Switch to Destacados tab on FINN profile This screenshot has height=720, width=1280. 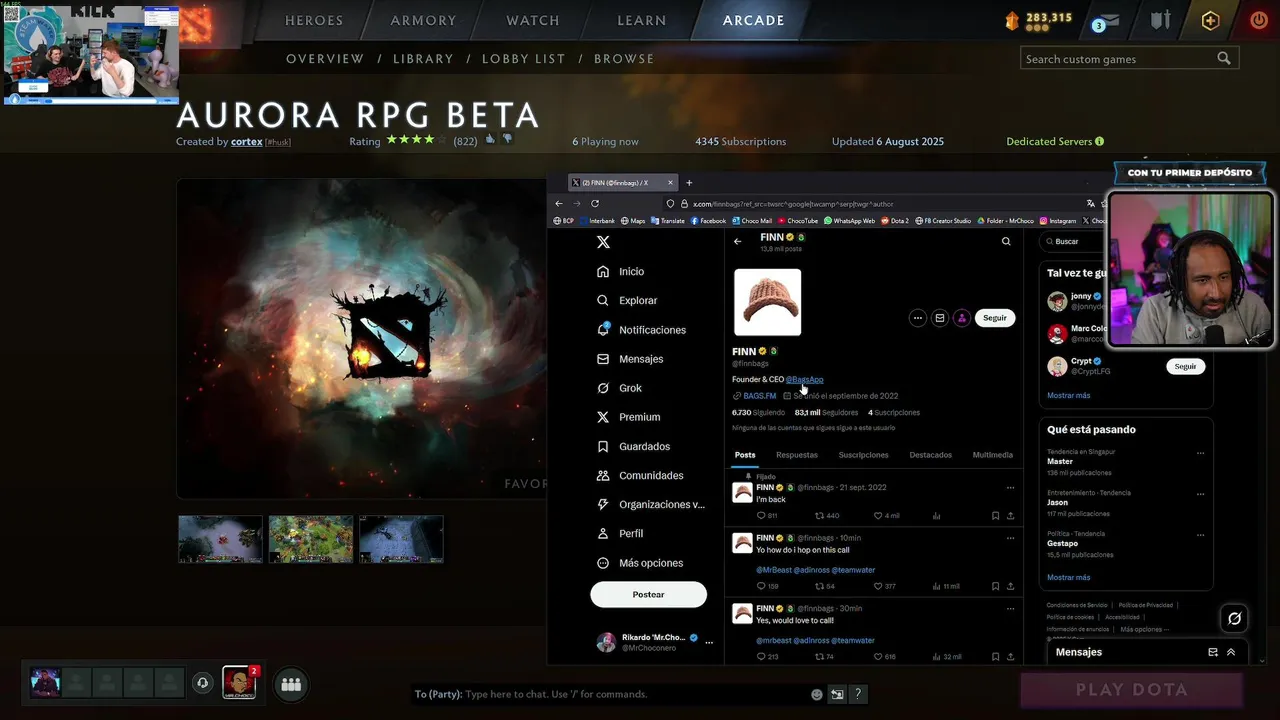[x=931, y=455]
